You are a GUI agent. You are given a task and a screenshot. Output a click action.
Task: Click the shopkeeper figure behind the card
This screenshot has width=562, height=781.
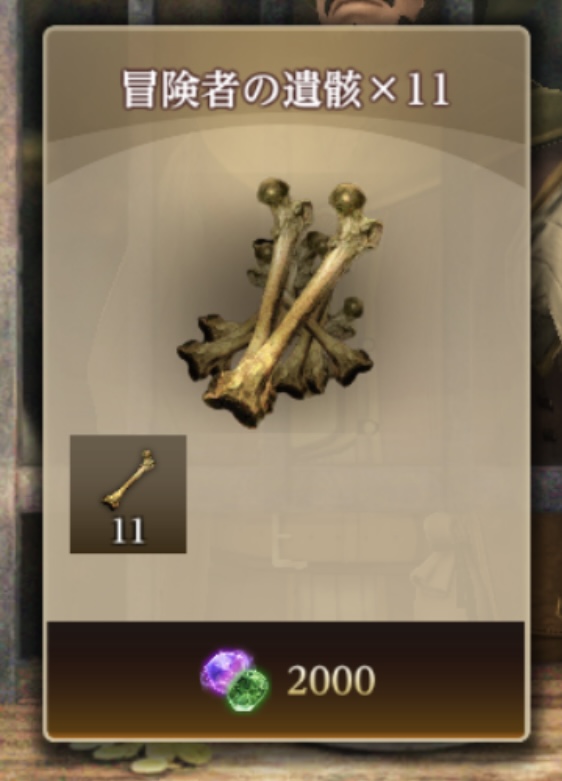546,249
